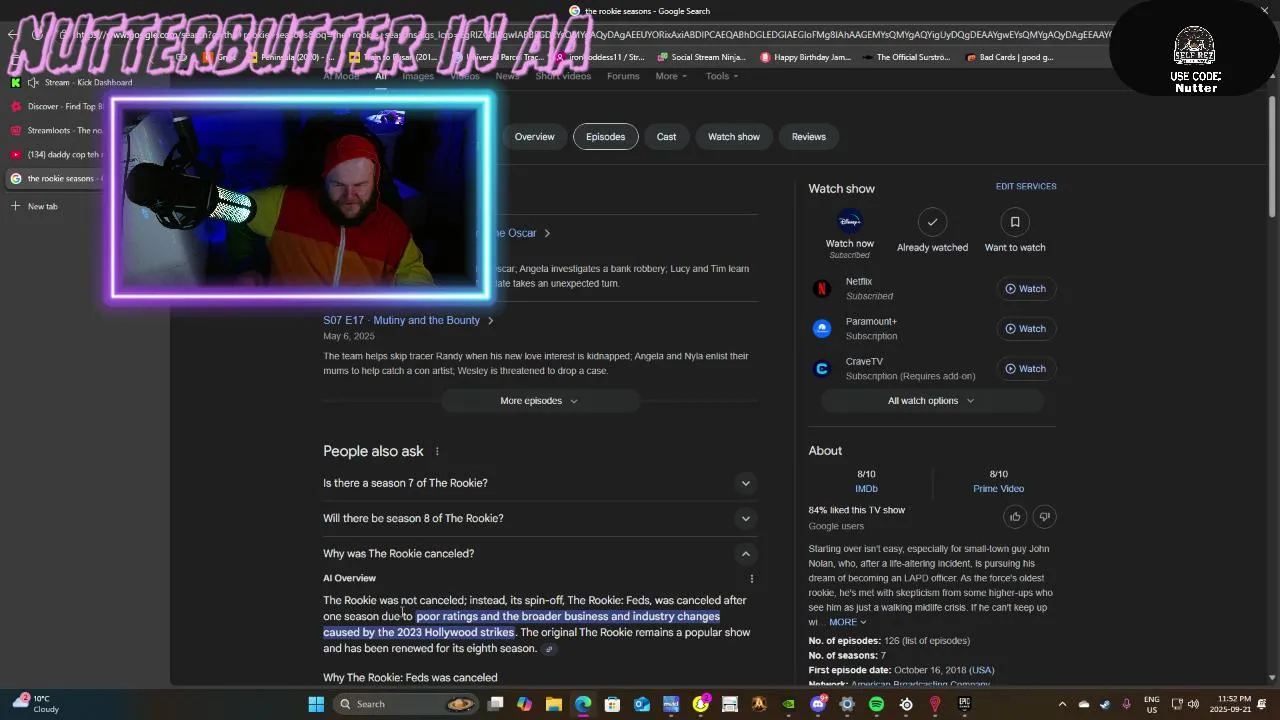This screenshot has height=720, width=1280.
Task: Open the Watch show tab
Action: pyautogui.click(x=734, y=137)
